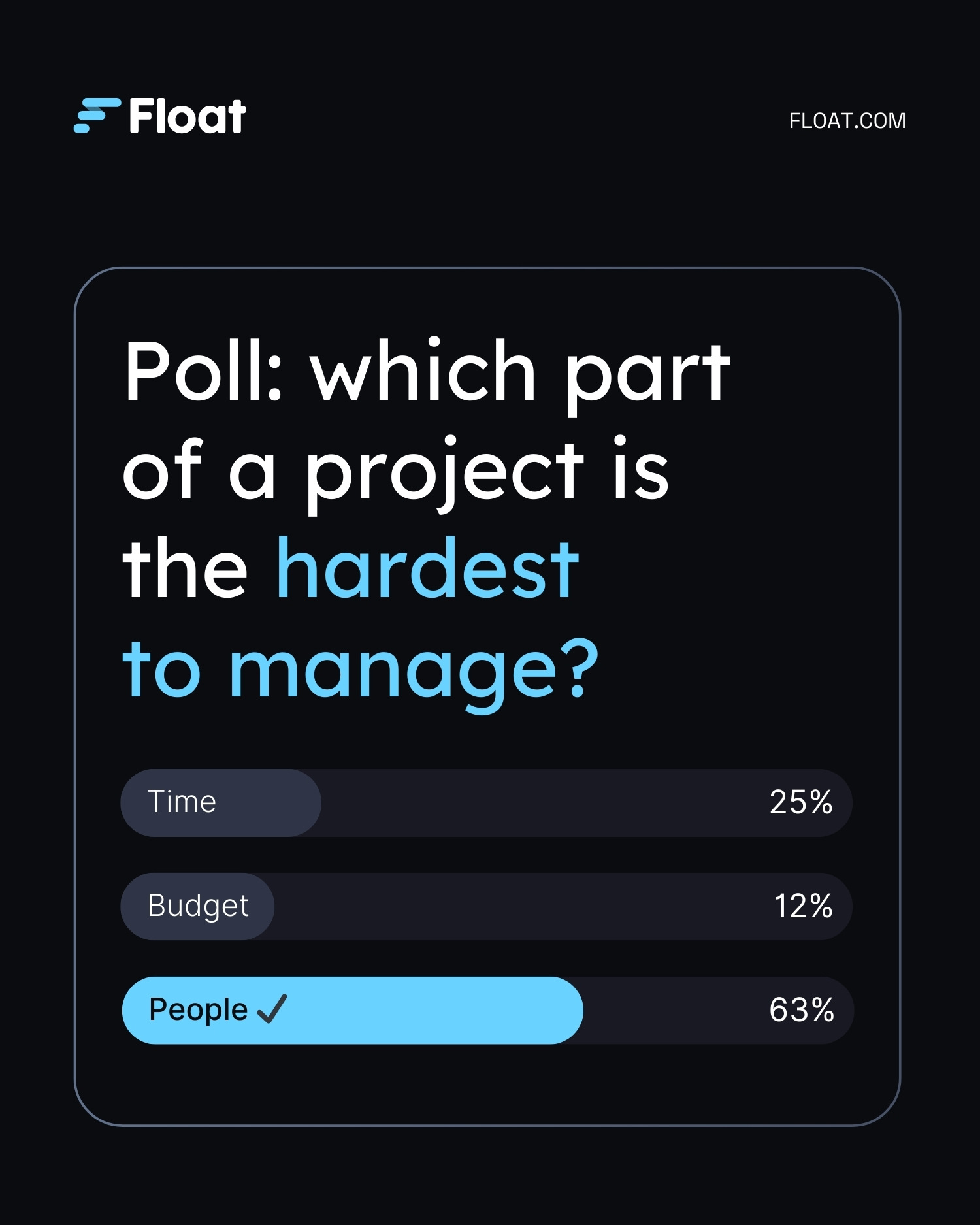The height and width of the screenshot is (1225, 980).
Task: Click the 25% result for Time
Action: [x=800, y=802]
